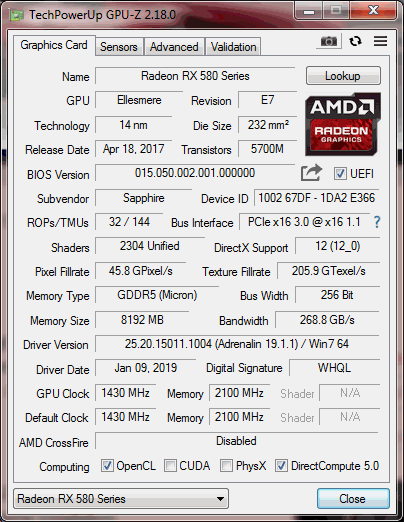This screenshot has height=522, width=404.
Task: Switch to the Sensors tab
Action: 119,47
